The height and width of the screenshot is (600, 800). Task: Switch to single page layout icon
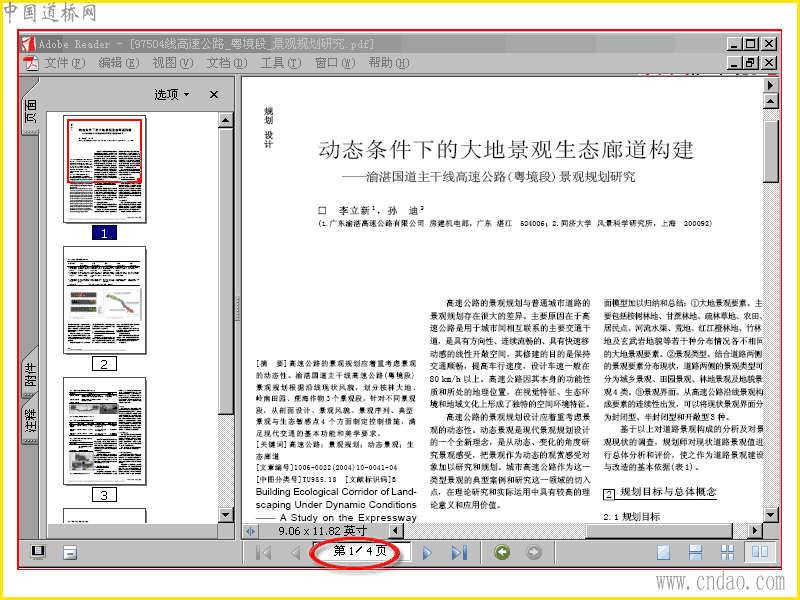pos(663,553)
